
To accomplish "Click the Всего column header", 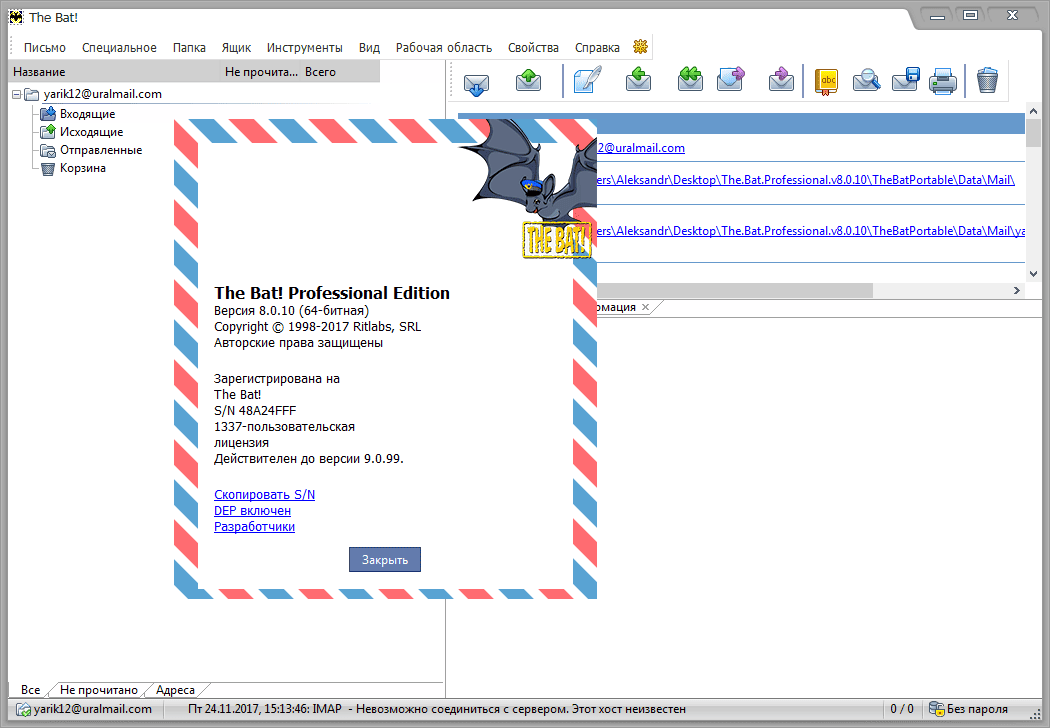I will (x=340, y=72).
